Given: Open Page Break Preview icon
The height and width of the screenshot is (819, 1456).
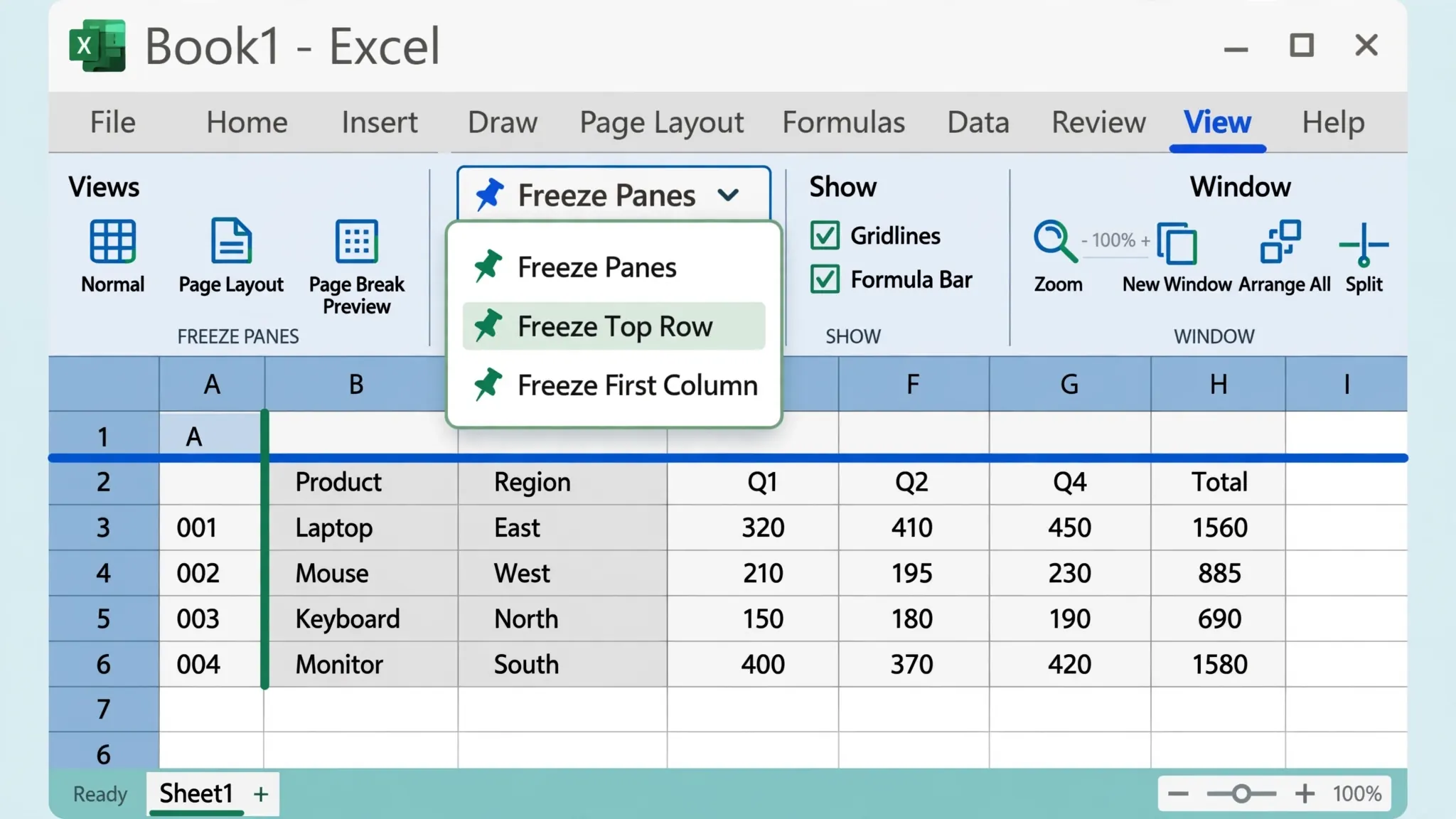Looking at the screenshot, I should coord(356,242).
